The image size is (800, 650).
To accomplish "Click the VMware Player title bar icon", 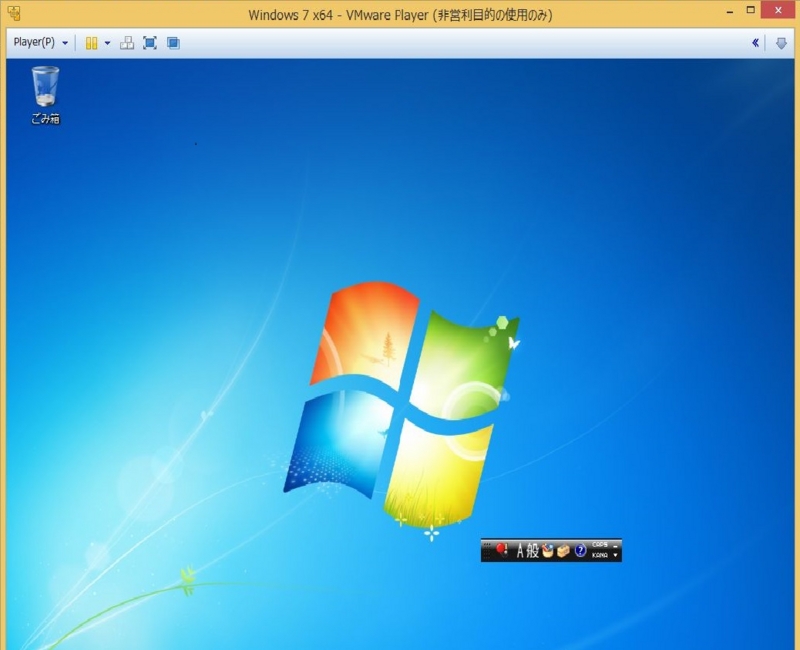I will pyautogui.click(x=14, y=13).
